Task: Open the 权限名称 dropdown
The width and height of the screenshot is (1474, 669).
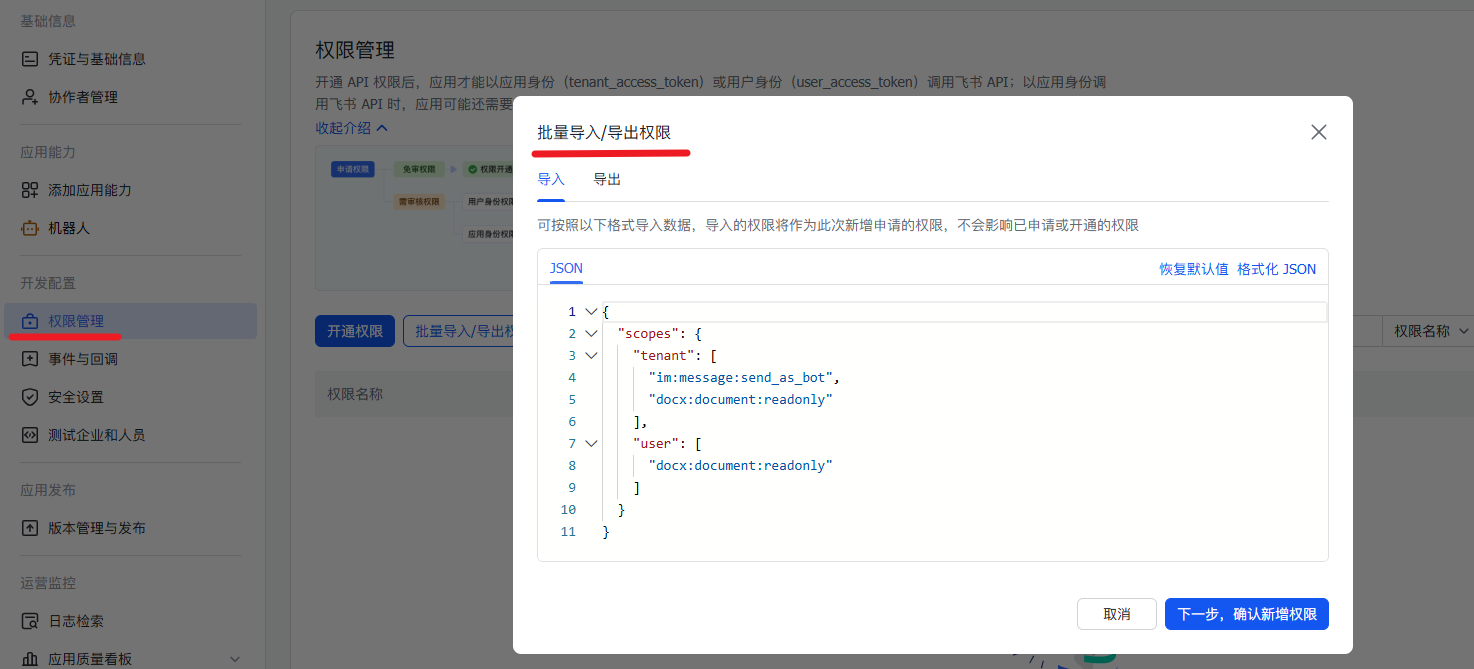Action: tap(1428, 331)
